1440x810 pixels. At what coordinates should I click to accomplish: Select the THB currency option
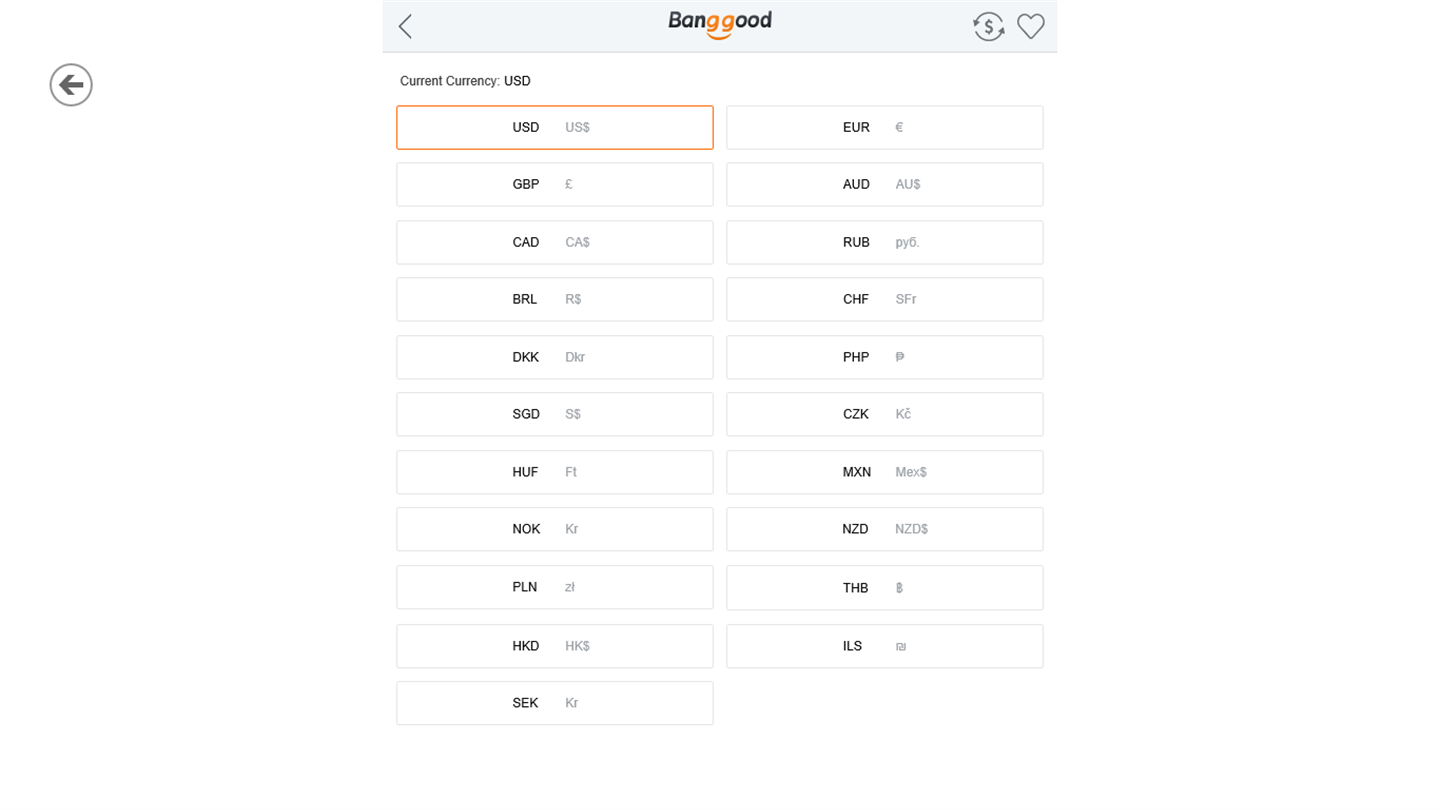click(x=884, y=588)
